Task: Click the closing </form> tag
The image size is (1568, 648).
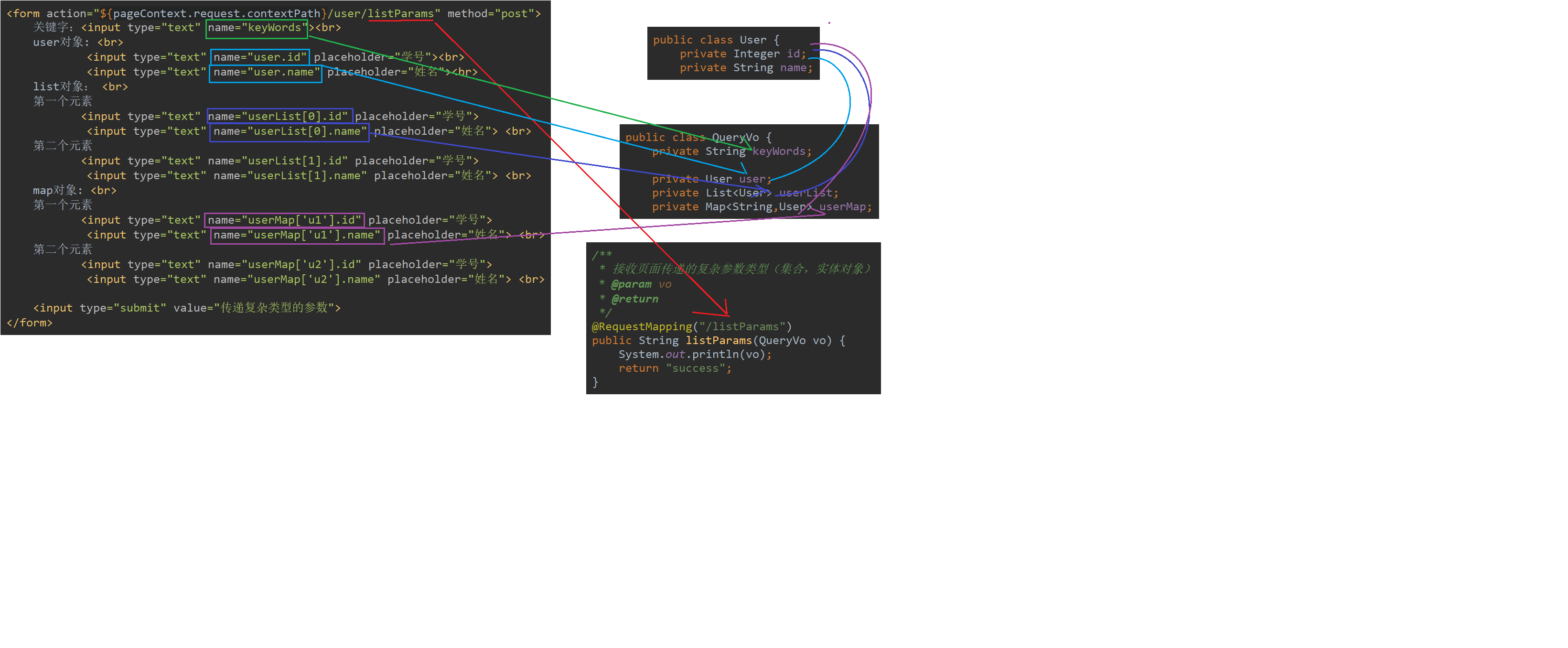Action: [29, 323]
